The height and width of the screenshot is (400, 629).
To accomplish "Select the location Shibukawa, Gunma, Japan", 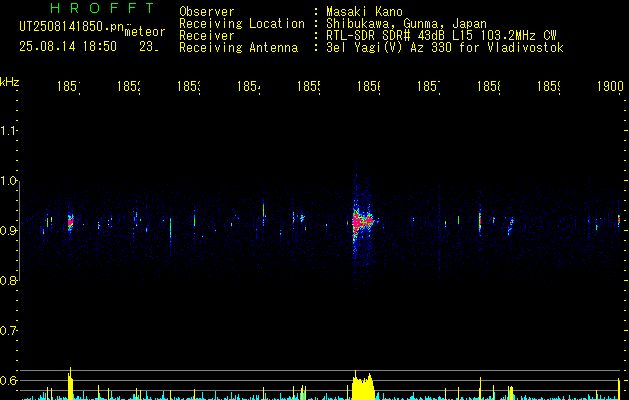I will [x=406, y=24].
